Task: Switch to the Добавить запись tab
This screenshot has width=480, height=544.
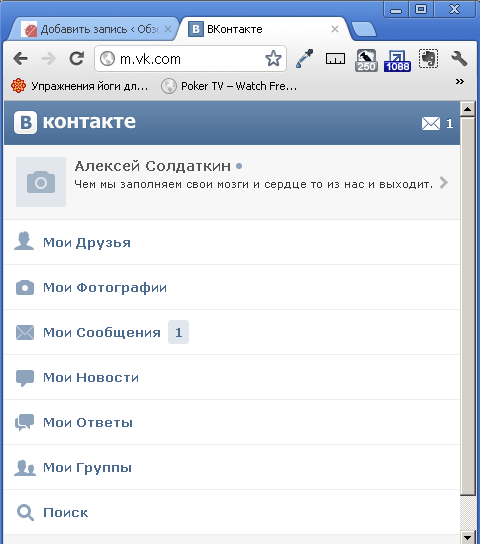Action: point(95,29)
